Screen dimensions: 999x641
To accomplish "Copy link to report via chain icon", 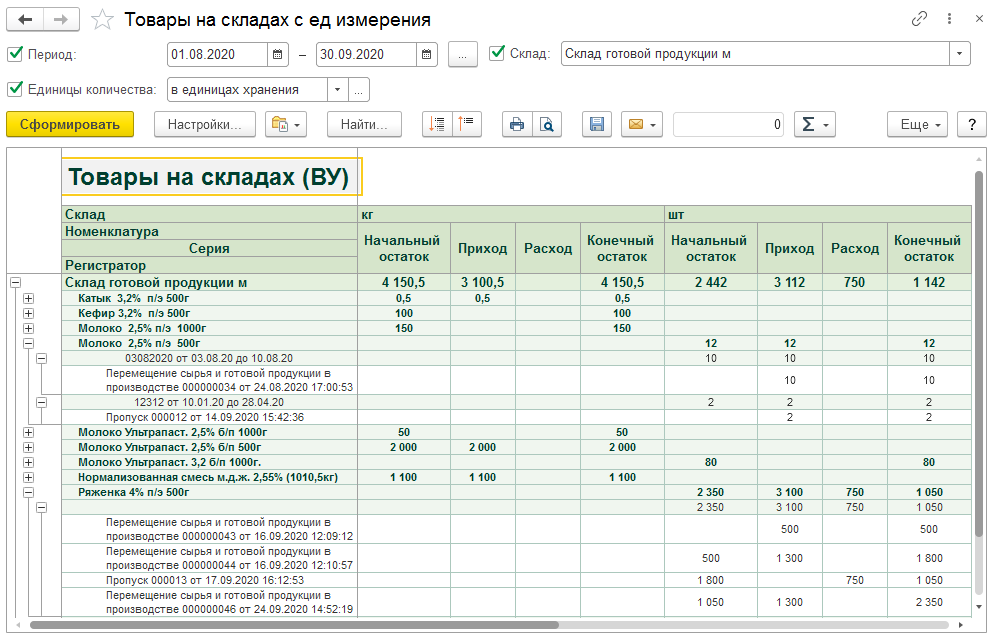I will pyautogui.click(x=919, y=19).
